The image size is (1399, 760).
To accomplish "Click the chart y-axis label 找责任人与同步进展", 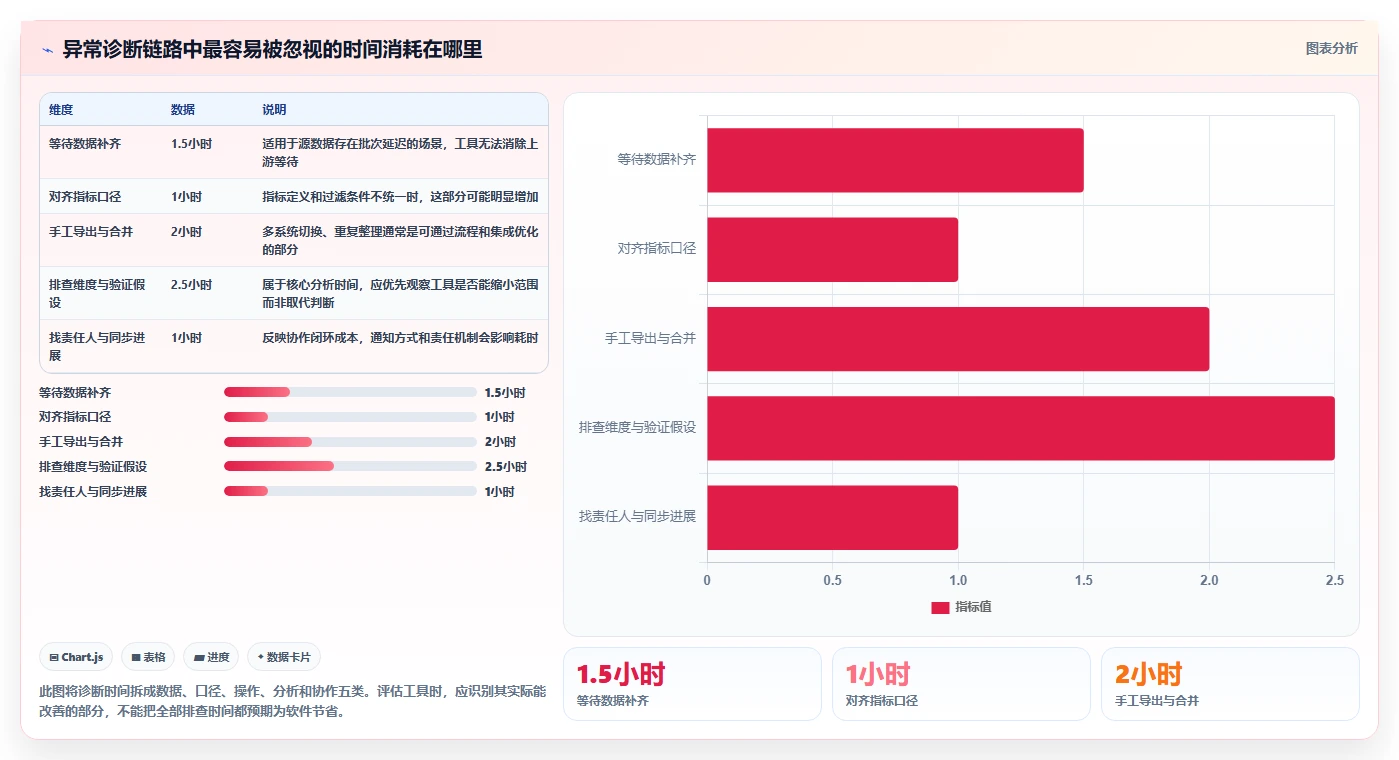I will click(x=638, y=516).
